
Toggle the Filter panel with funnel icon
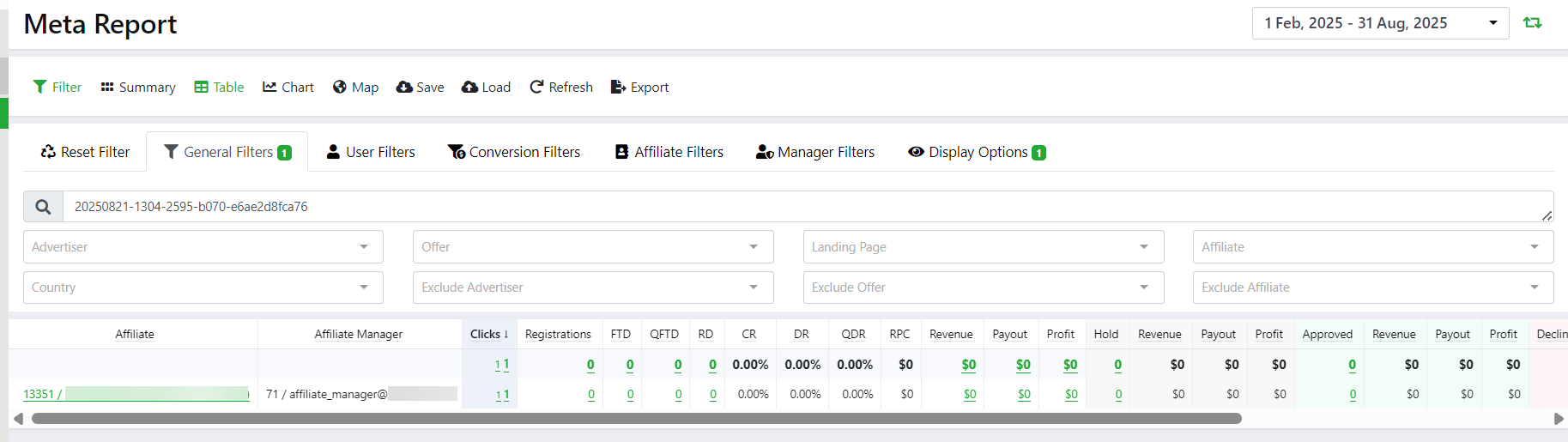point(57,87)
